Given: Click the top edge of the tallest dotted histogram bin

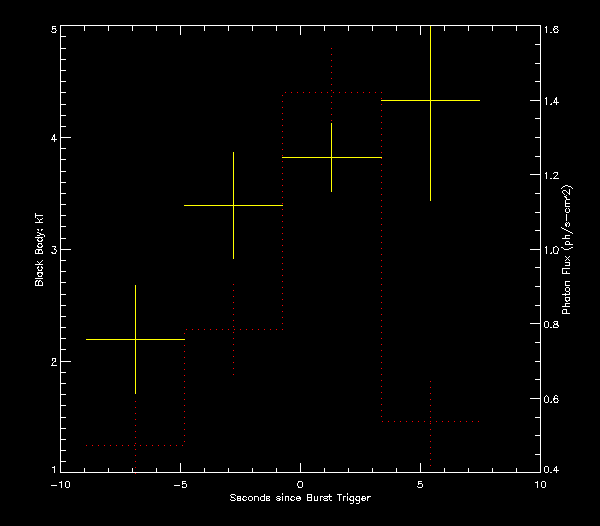Looking at the screenshot, I should (331, 93).
